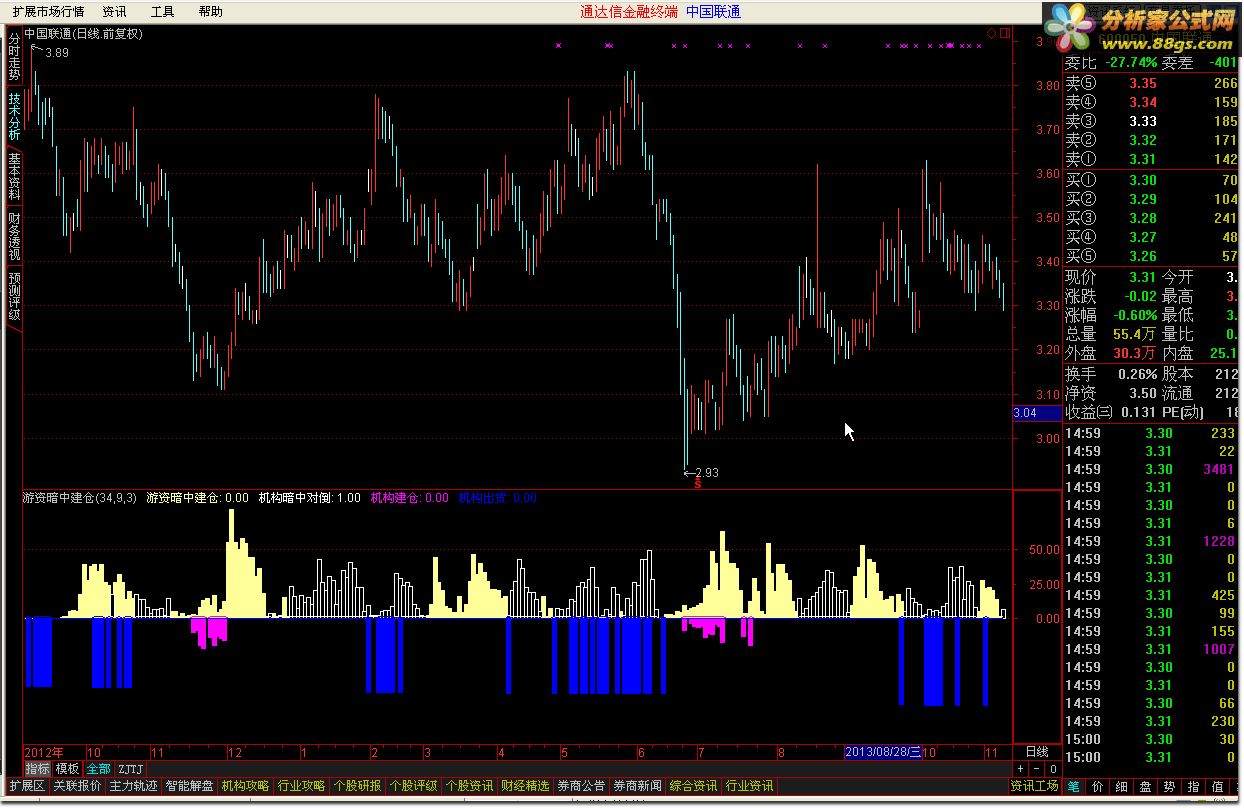1244x808 pixels.
Task: Open the 资讯 menu
Action: click(x=115, y=12)
